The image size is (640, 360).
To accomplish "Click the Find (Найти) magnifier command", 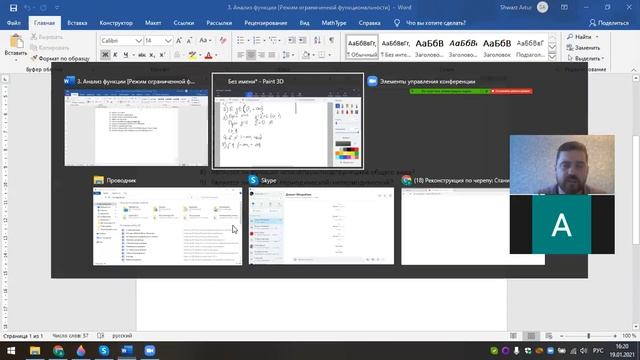I will (x=580, y=37).
